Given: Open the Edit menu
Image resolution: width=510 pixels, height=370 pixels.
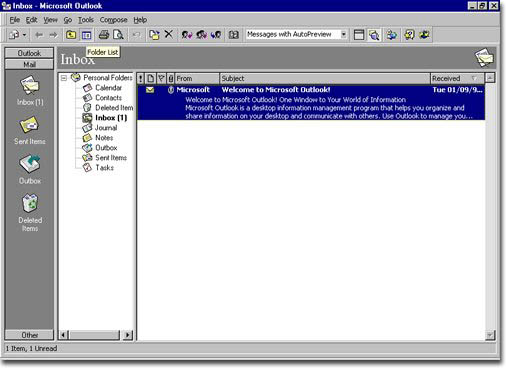Looking at the screenshot, I should point(31,20).
